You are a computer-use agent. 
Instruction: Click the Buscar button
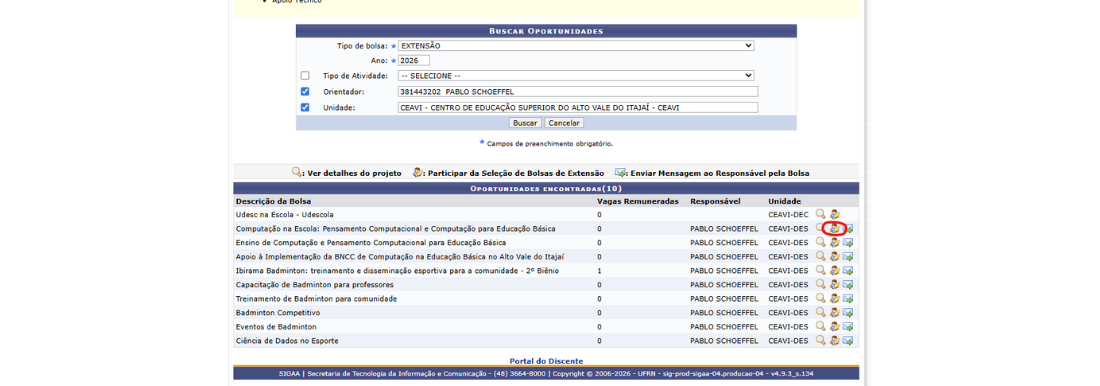click(x=525, y=123)
